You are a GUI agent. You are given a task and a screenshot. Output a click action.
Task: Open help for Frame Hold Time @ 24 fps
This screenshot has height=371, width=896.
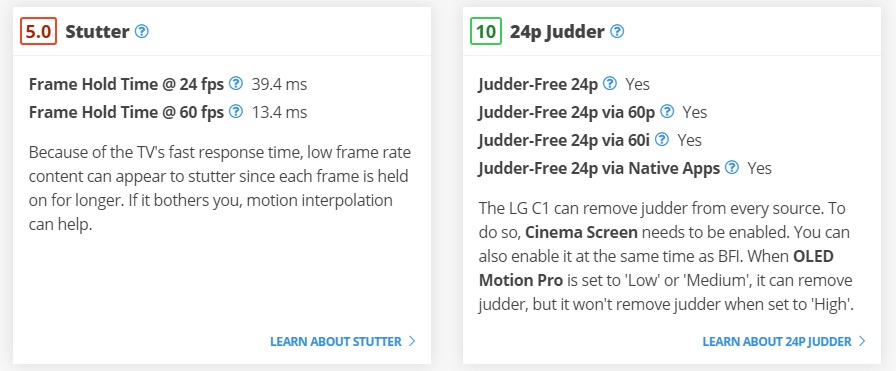(235, 84)
